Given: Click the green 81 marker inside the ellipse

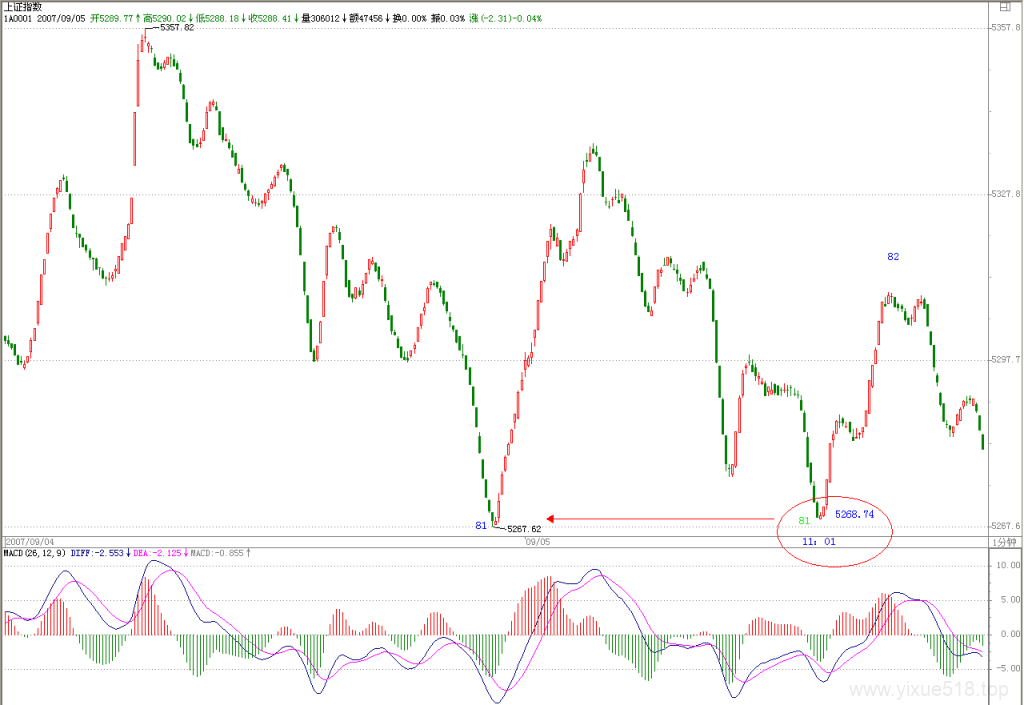Looking at the screenshot, I should (804, 521).
